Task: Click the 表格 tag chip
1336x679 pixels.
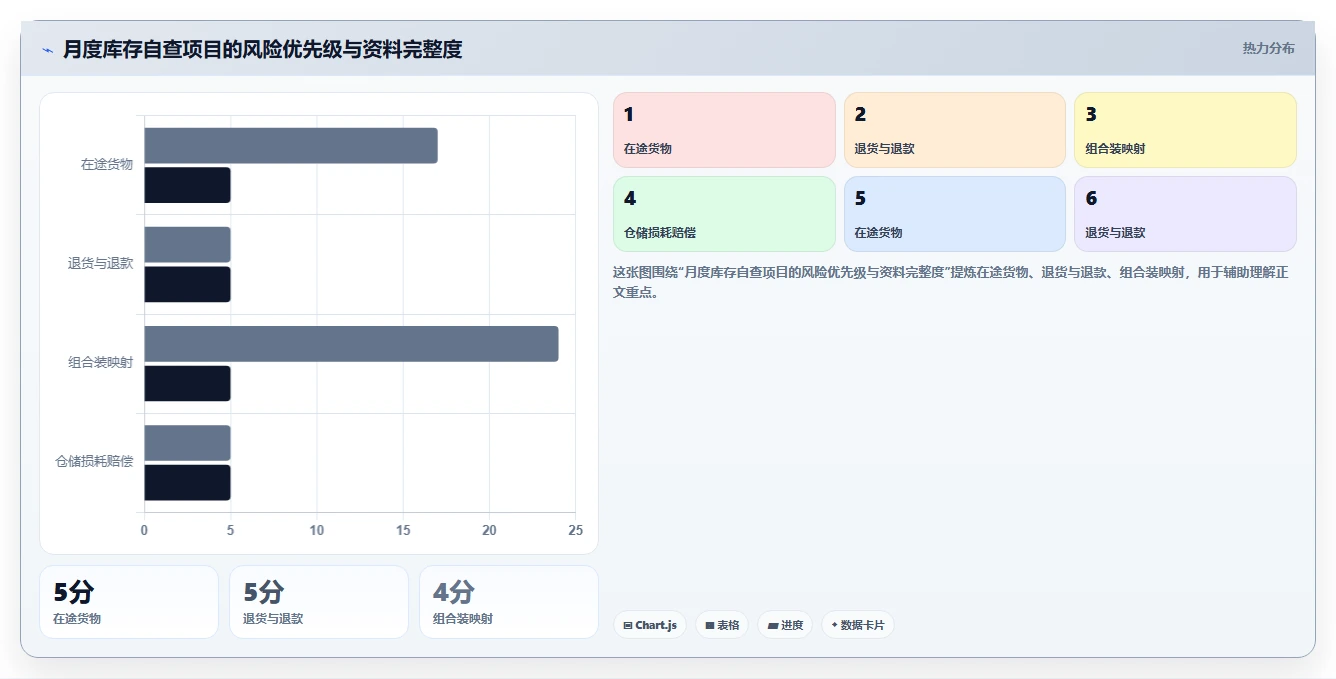Action: pyautogui.click(x=722, y=625)
